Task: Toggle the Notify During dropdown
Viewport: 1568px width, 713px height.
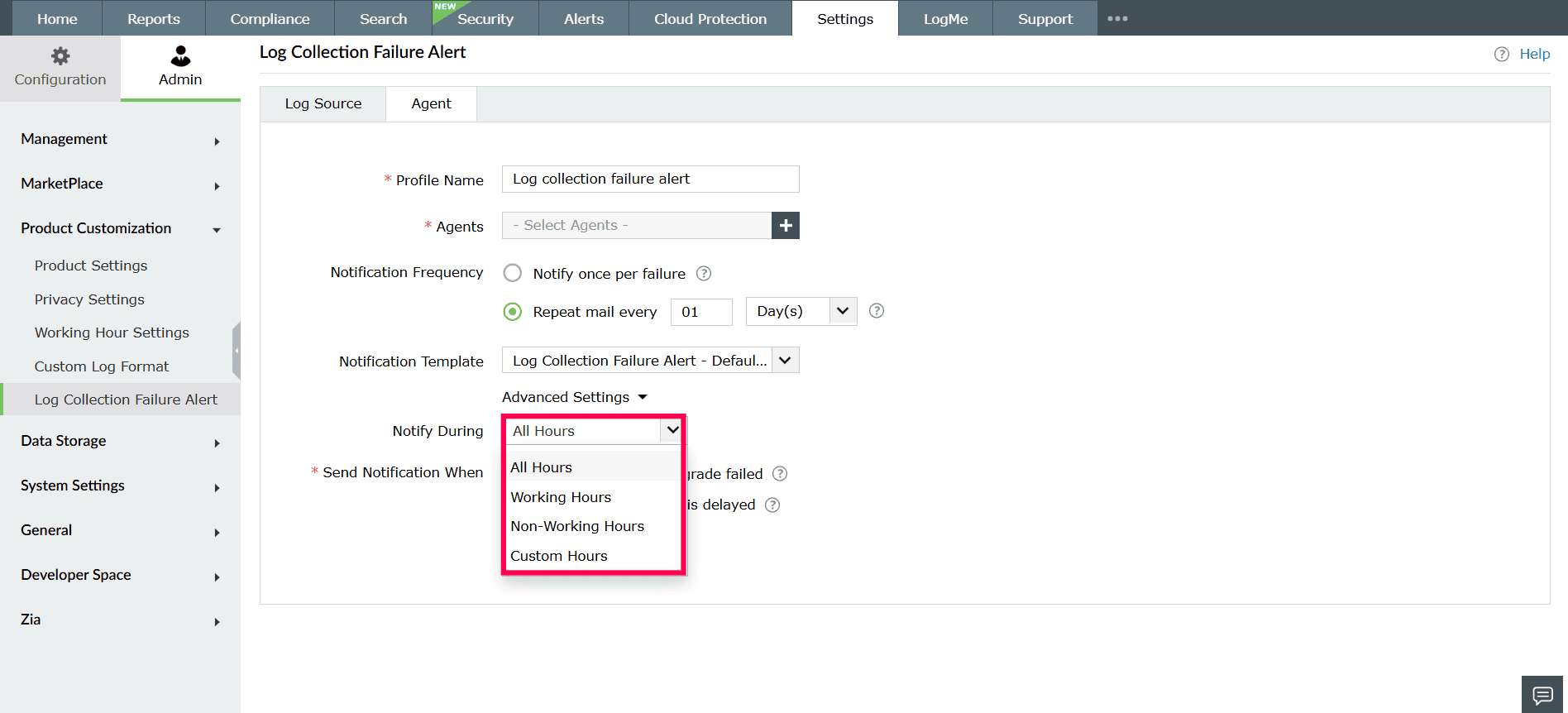Action: (592, 430)
